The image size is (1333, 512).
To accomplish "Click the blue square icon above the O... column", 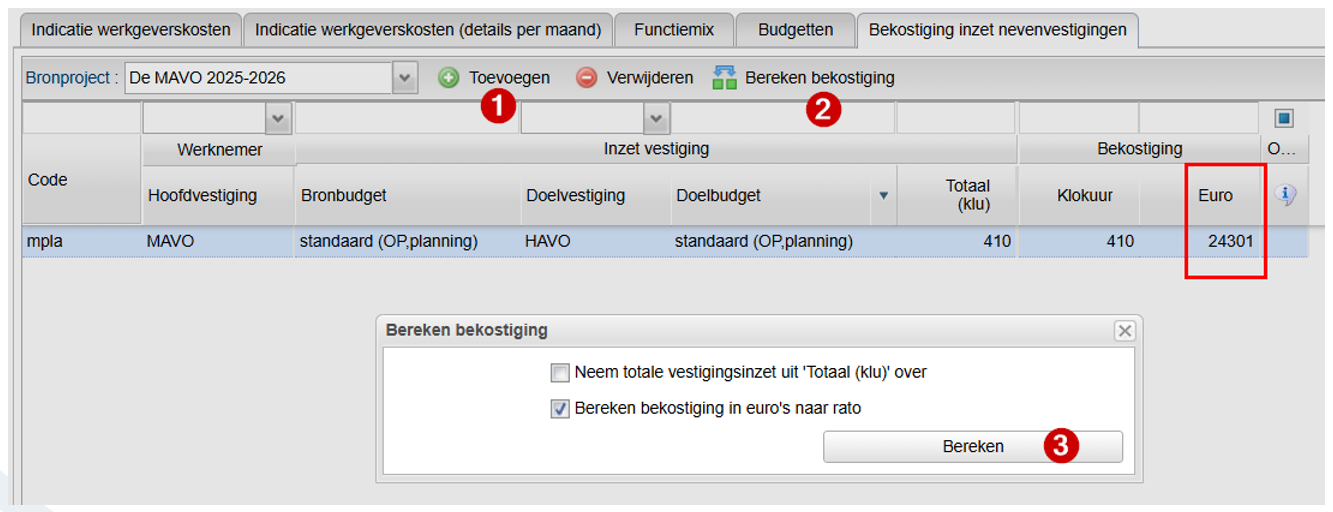I will (x=1284, y=119).
